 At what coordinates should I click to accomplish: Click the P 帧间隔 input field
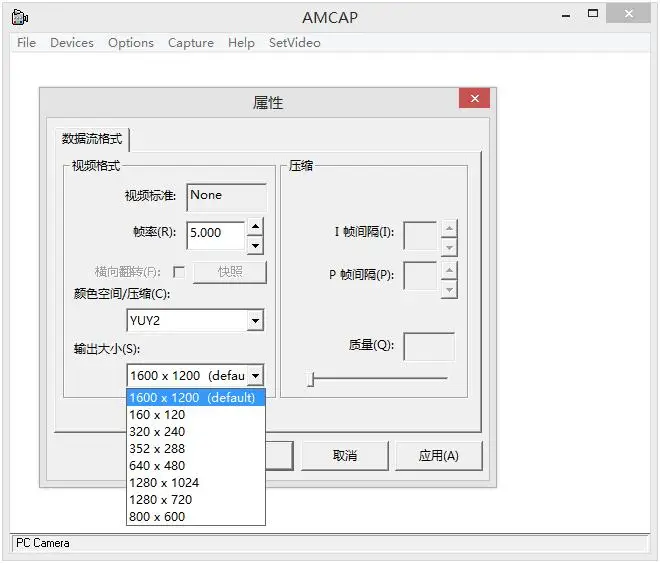[420, 276]
